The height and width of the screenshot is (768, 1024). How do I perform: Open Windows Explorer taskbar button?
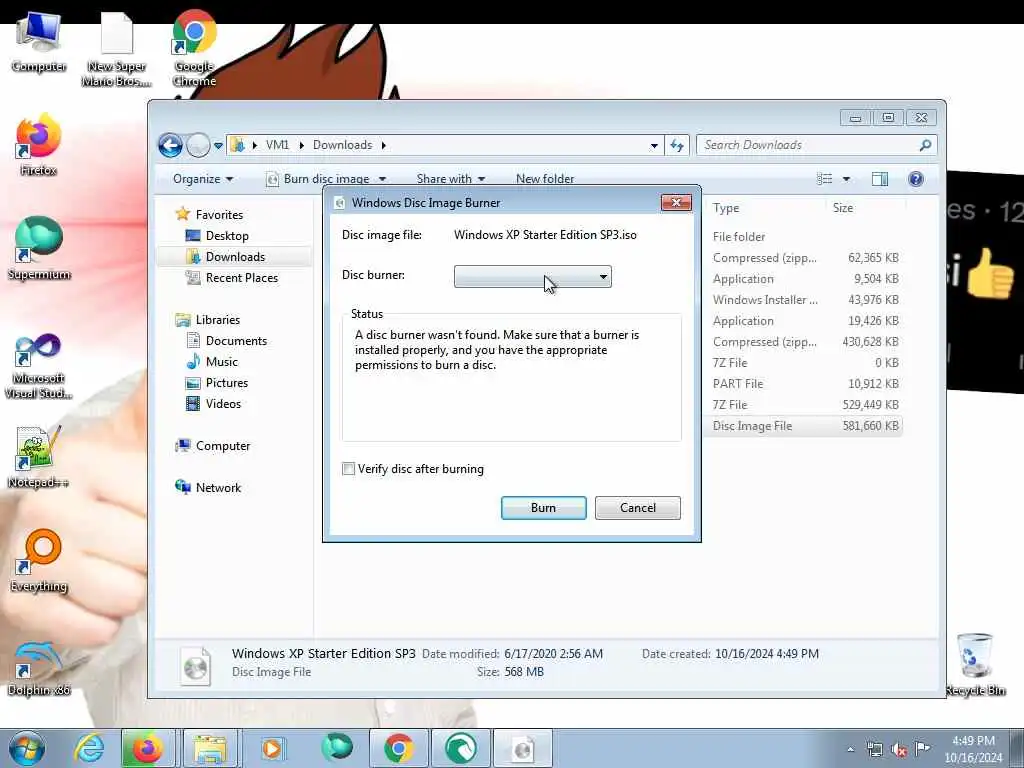[x=209, y=748]
